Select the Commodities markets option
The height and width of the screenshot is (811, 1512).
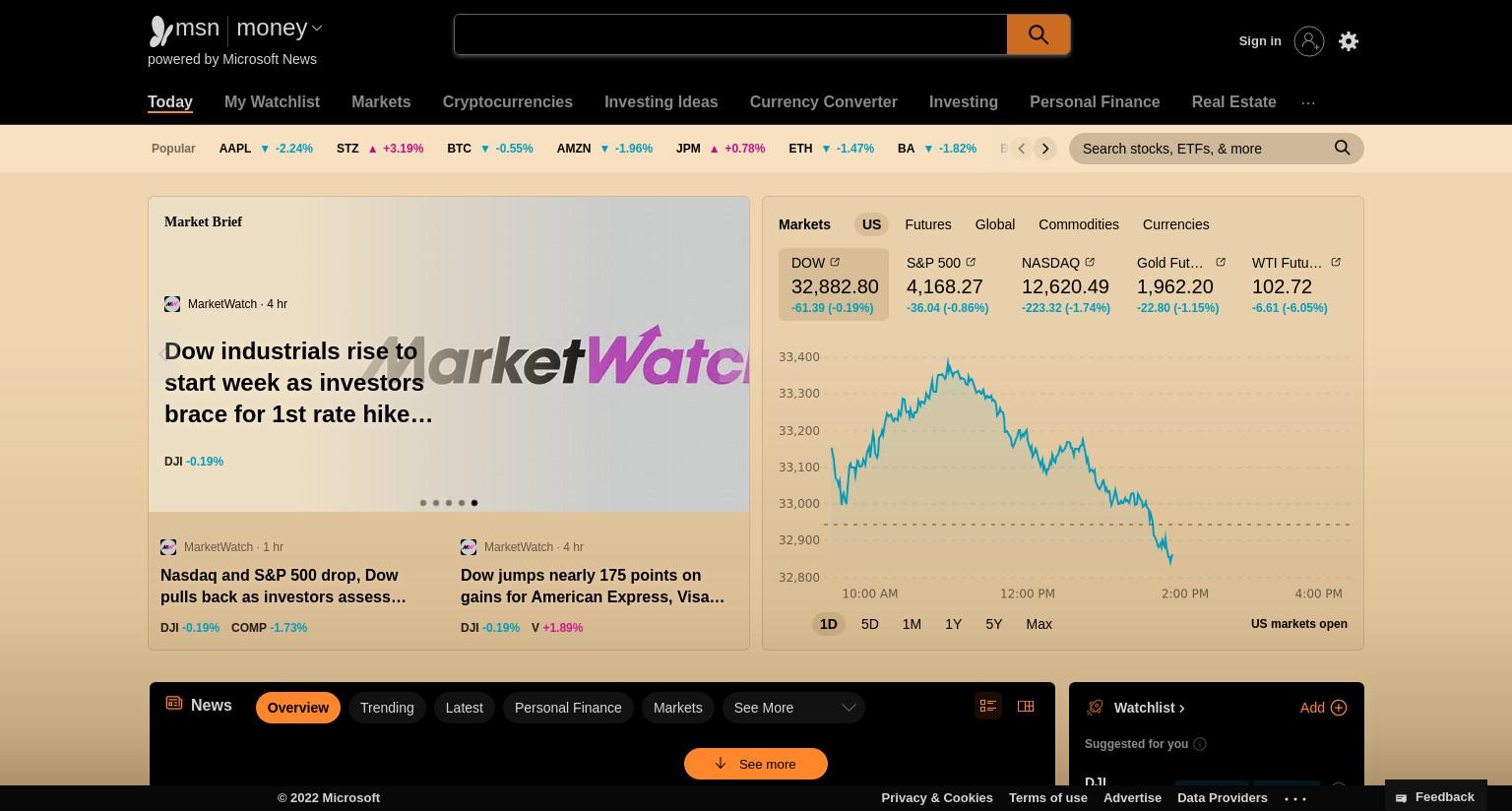(x=1078, y=224)
